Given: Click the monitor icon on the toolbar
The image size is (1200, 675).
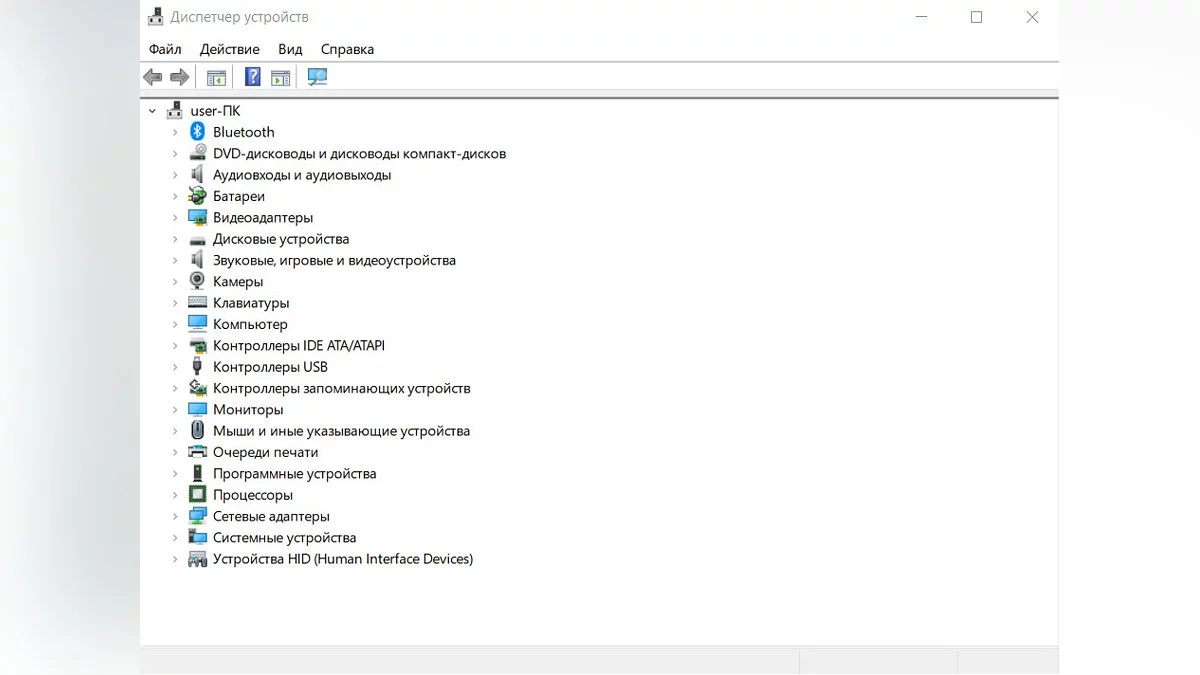Looking at the screenshot, I should (x=318, y=77).
